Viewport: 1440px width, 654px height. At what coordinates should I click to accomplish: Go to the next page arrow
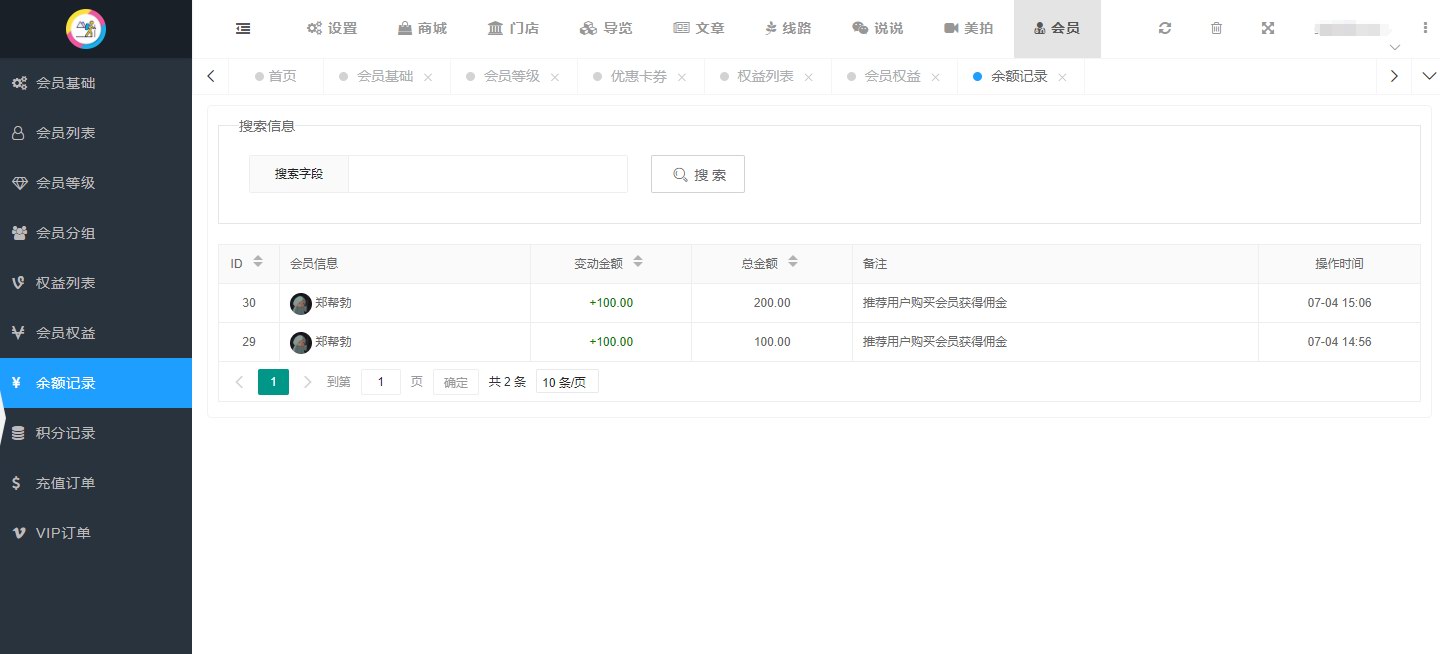click(308, 382)
